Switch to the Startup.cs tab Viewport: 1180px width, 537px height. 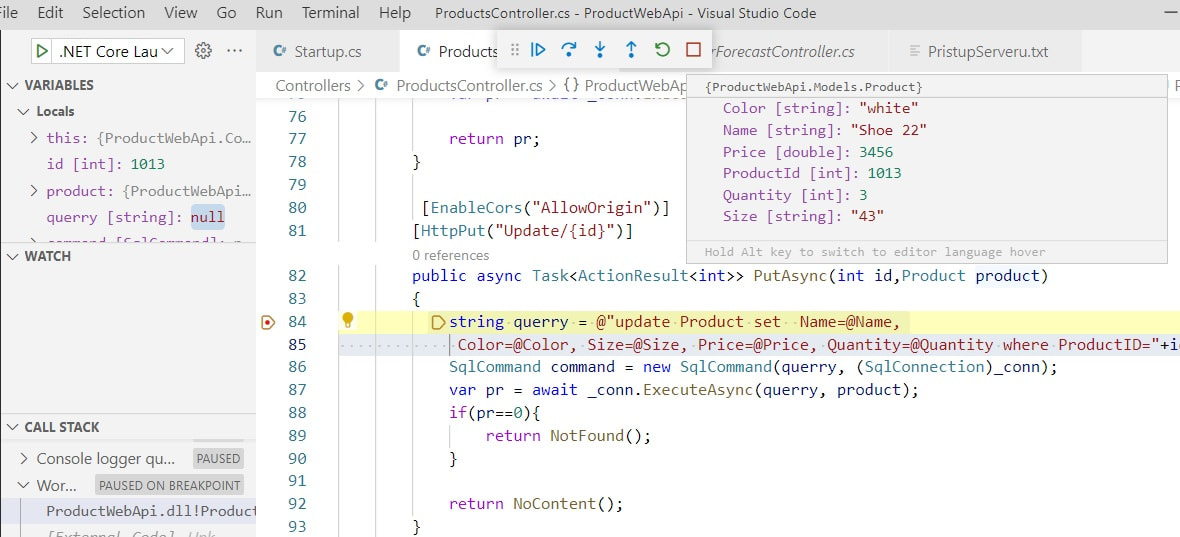click(x=327, y=51)
